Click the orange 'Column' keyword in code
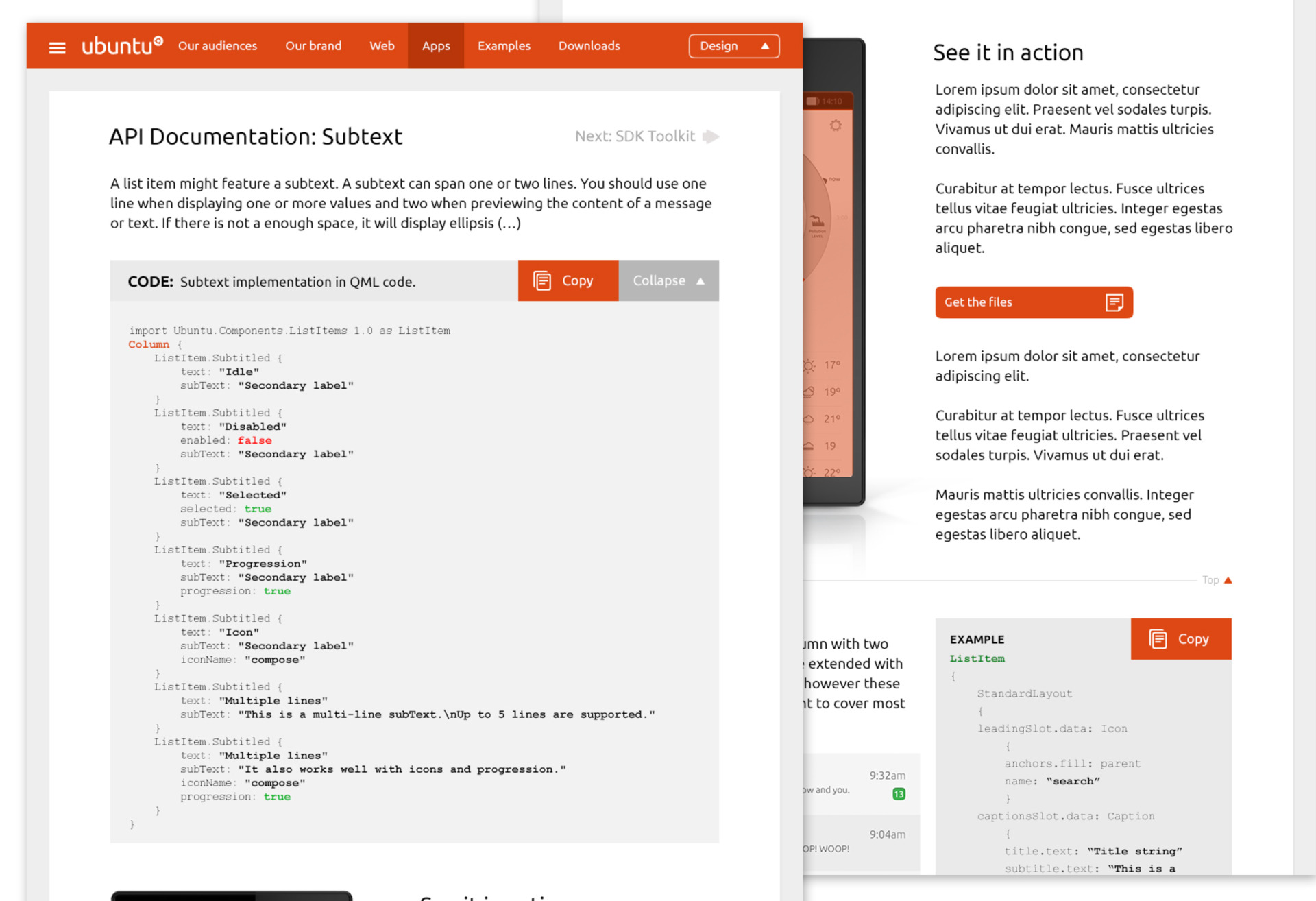Image resolution: width=1316 pixels, height=901 pixels. tap(149, 344)
